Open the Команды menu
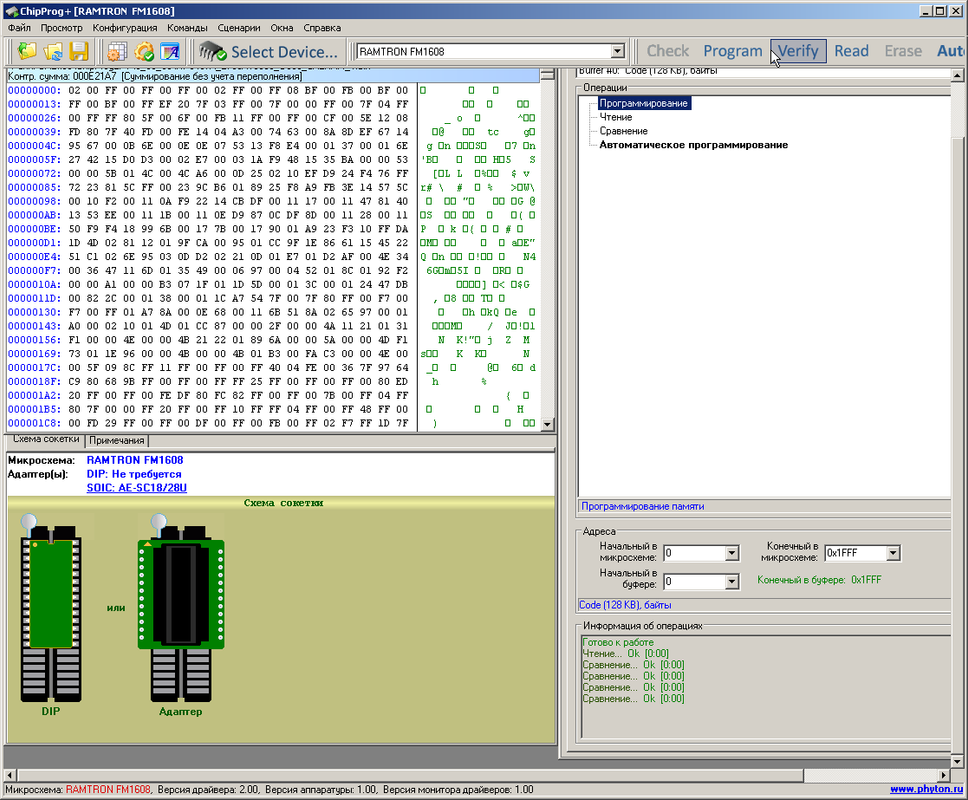Viewport: 968px width, 800px height. (x=187, y=28)
